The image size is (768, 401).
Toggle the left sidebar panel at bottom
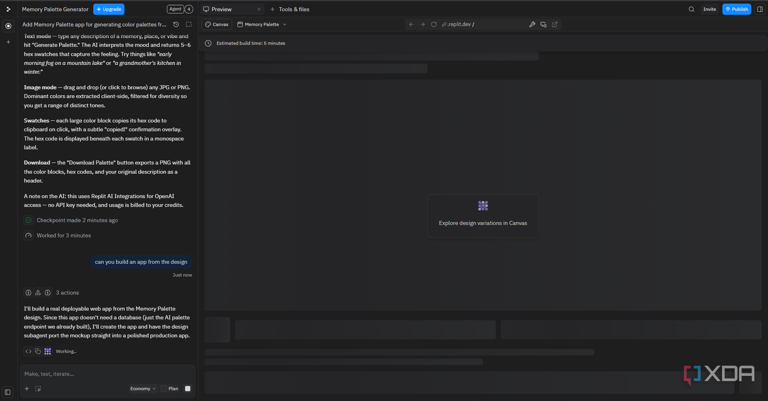pos(8,392)
